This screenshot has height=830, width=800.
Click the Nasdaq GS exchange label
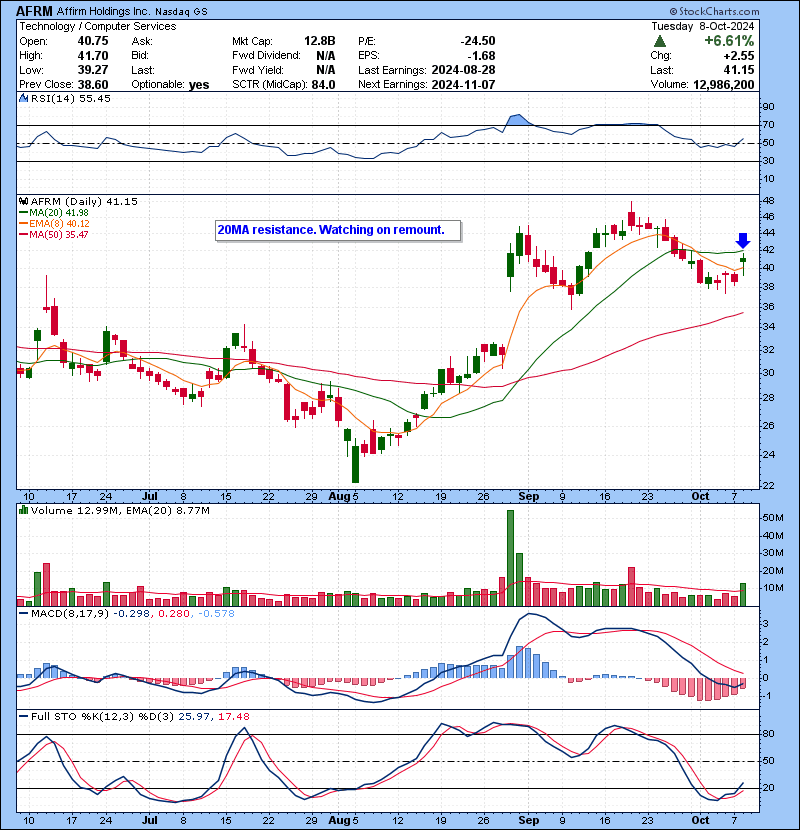point(181,11)
